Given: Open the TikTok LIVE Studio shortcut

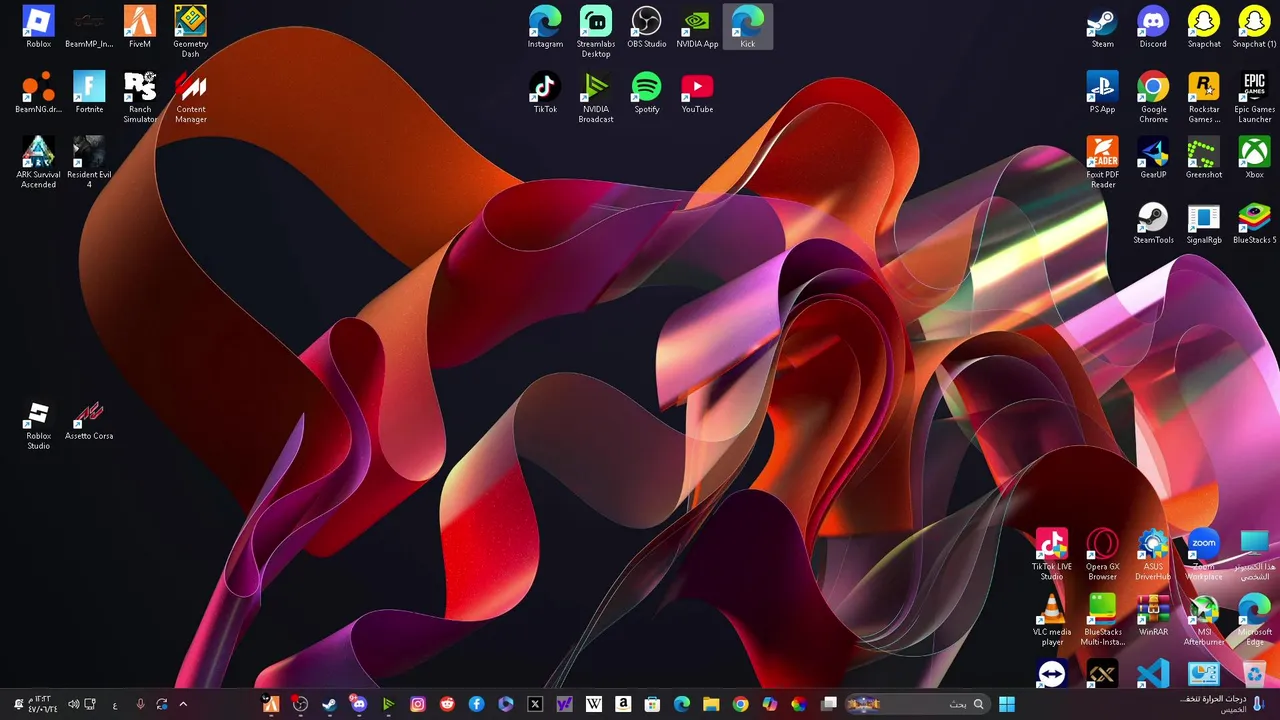Looking at the screenshot, I should pos(1052,554).
